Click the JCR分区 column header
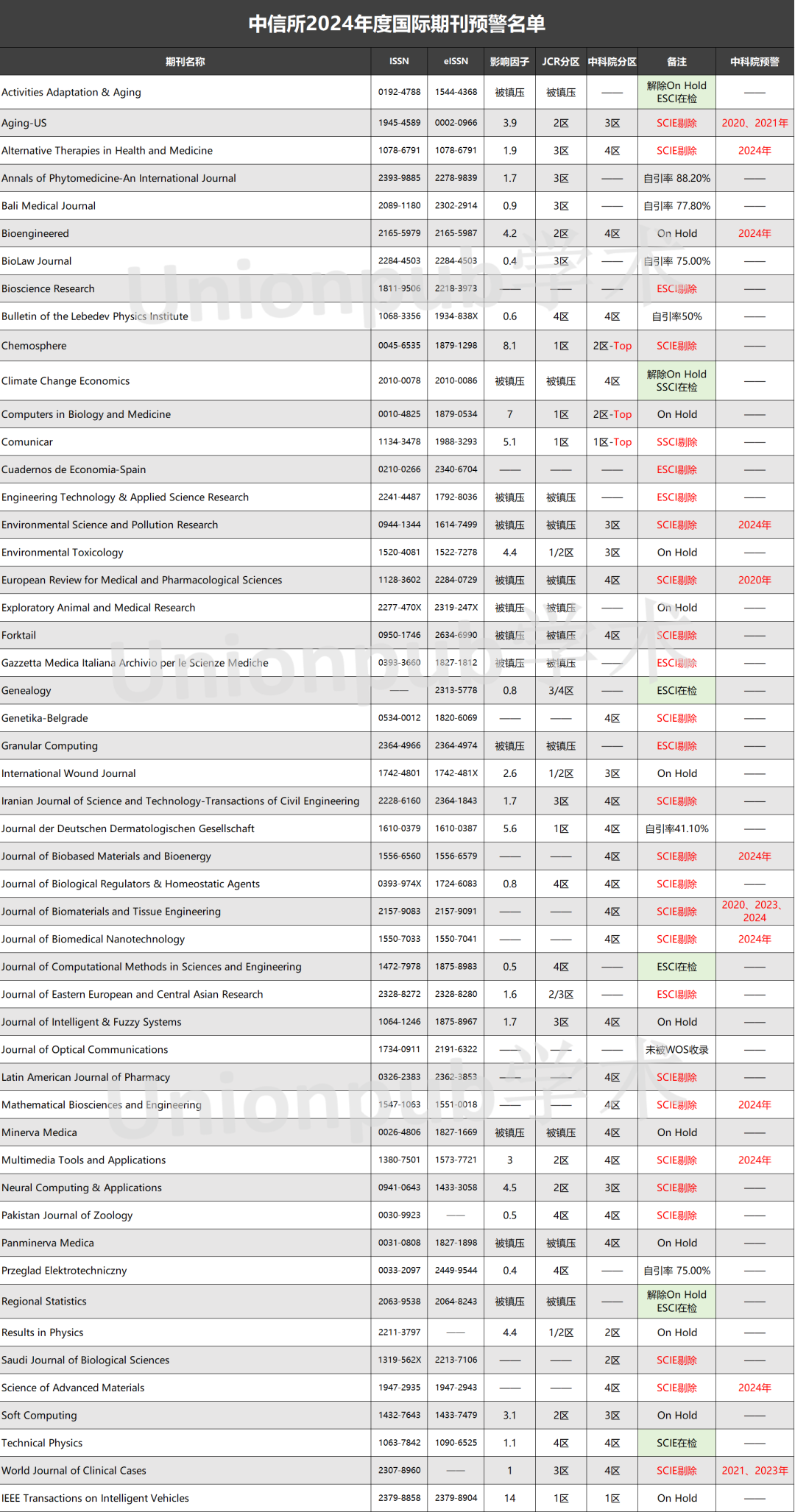This screenshot has height=1512, width=795. pyautogui.click(x=561, y=62)
